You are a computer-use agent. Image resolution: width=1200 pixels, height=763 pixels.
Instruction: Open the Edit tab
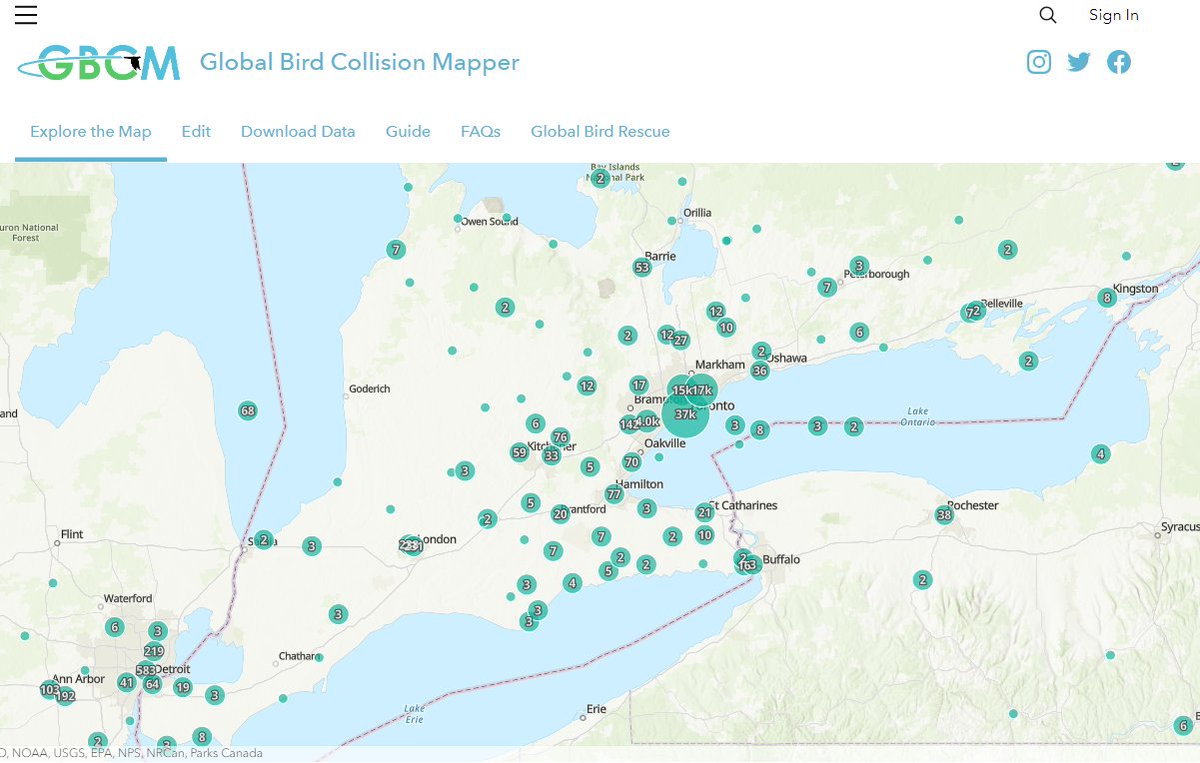coord(196,131)
